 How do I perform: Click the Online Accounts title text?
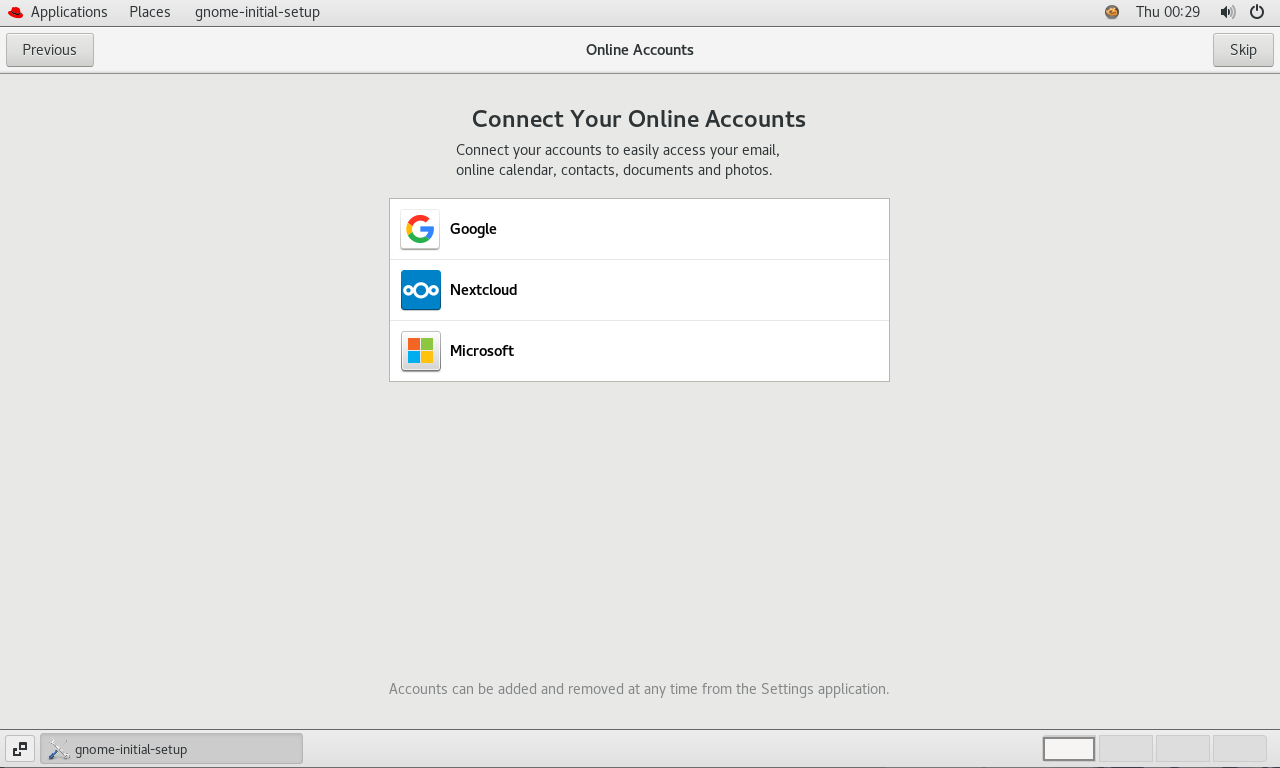(x=640, y=50)
